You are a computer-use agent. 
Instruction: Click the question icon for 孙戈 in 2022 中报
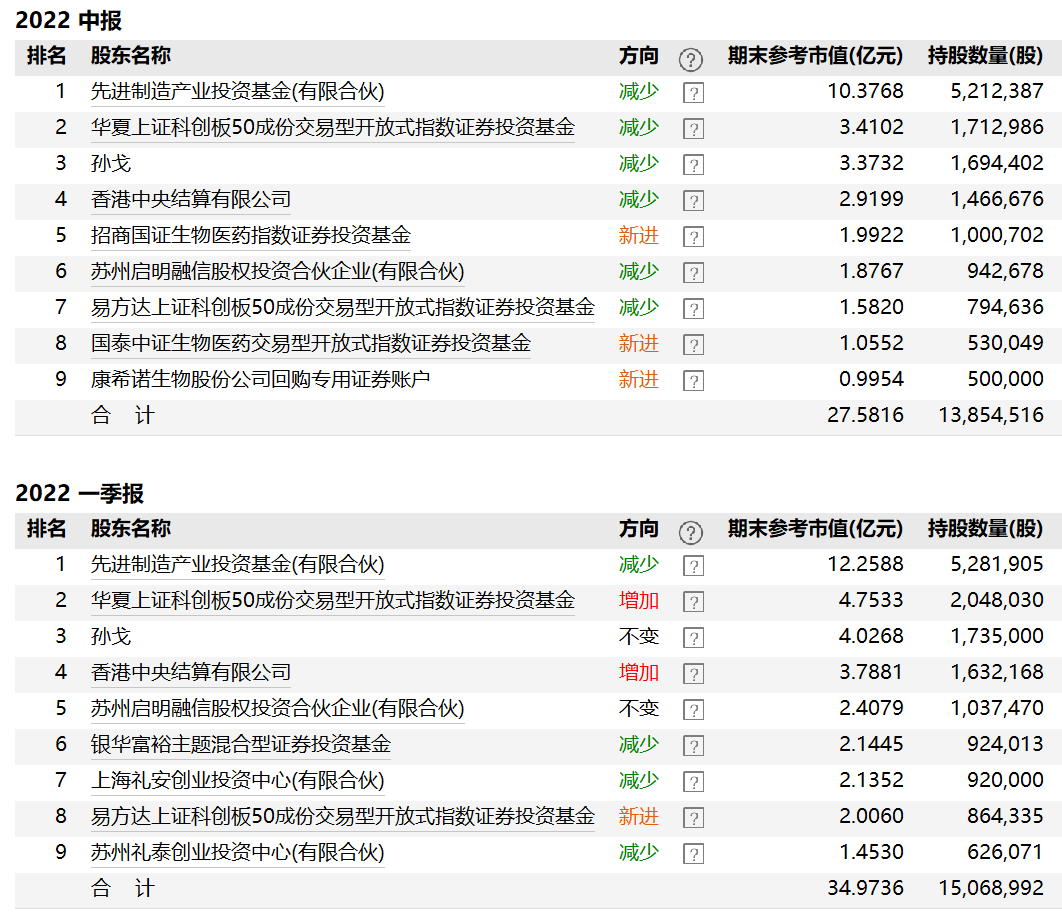pos(693,165)
